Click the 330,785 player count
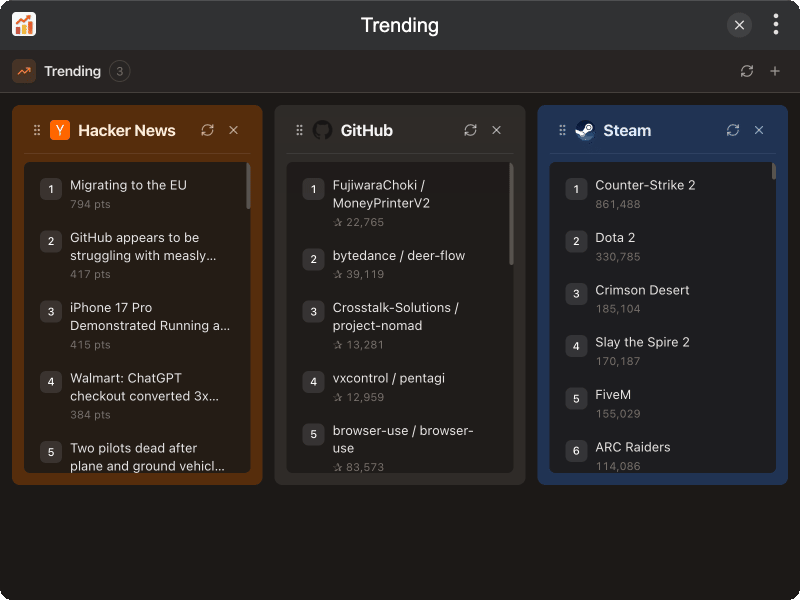 point(618,257)
